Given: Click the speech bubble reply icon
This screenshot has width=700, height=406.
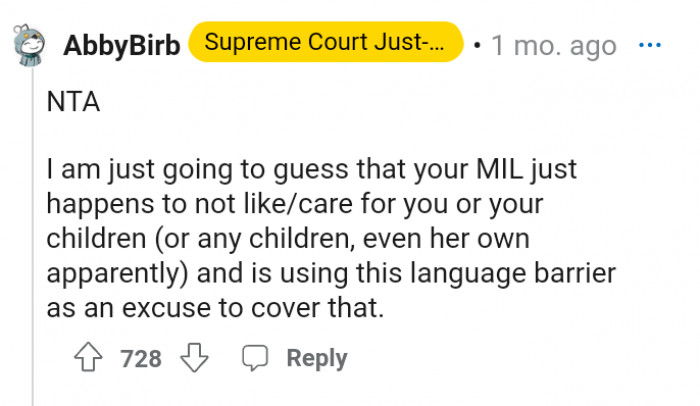Looking at the screenshot, I should click(x=255, y=358).
